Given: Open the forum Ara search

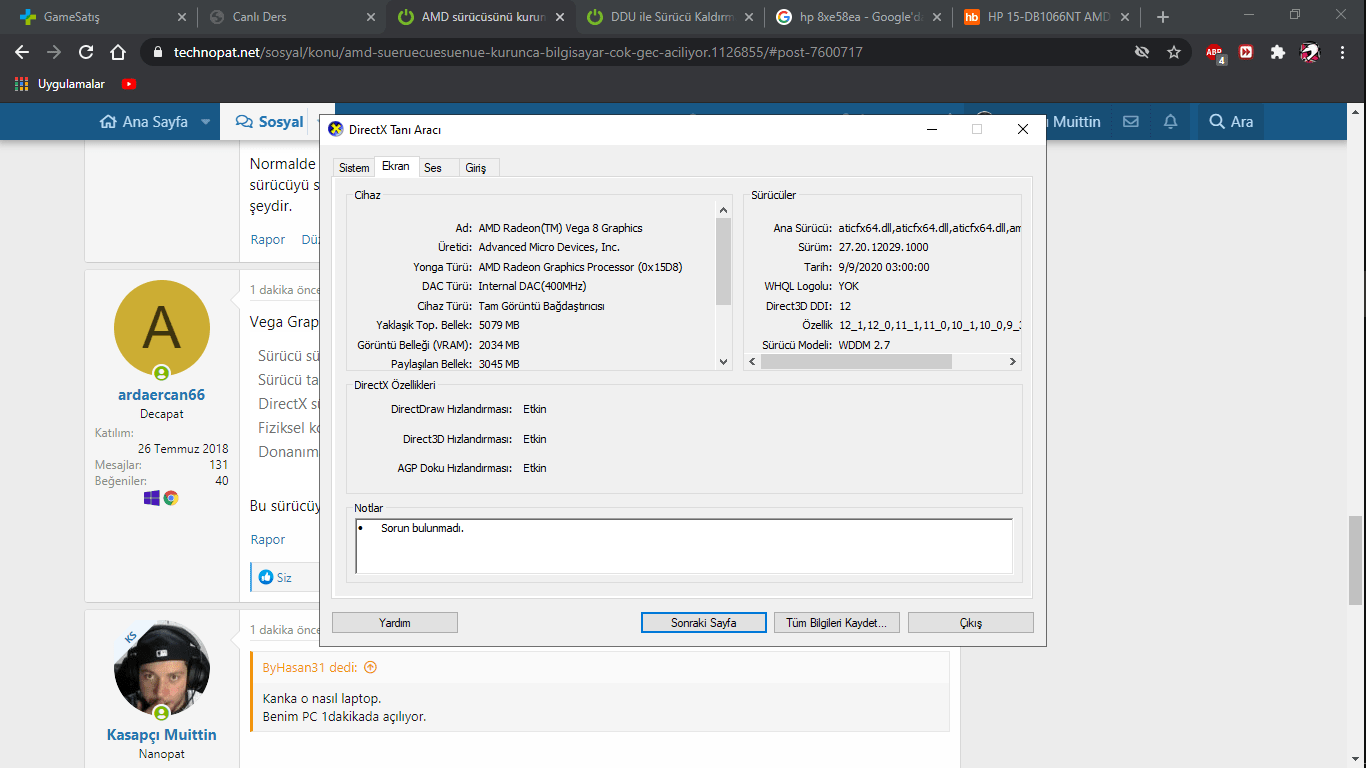Looking at the screenshot, I should (1231, 122).
